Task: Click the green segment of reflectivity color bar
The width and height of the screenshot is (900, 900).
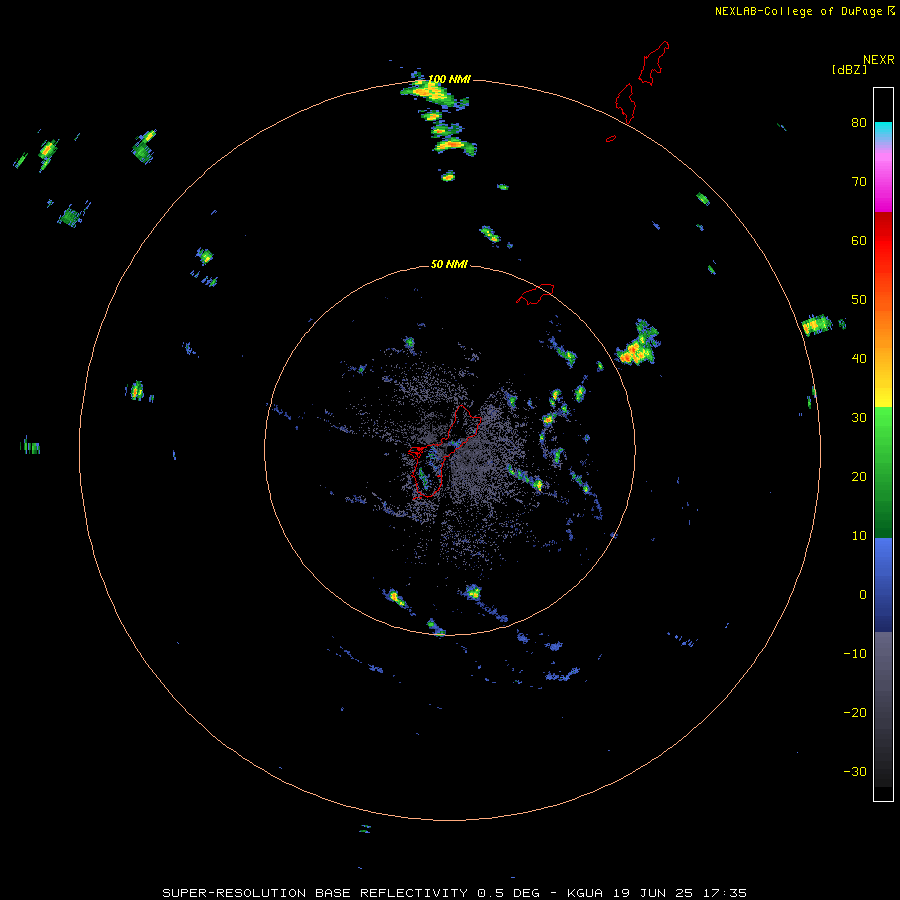Action: coord(883,472)
